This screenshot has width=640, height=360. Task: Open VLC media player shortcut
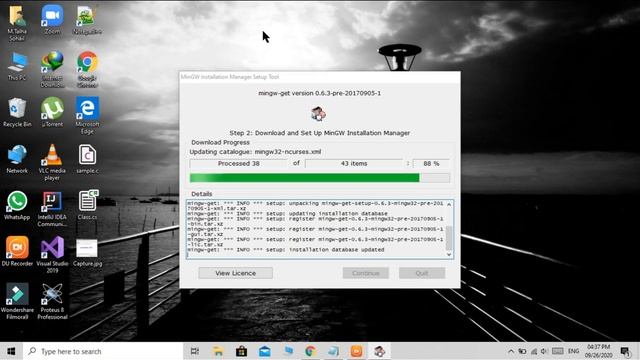[x=52, y=162]
